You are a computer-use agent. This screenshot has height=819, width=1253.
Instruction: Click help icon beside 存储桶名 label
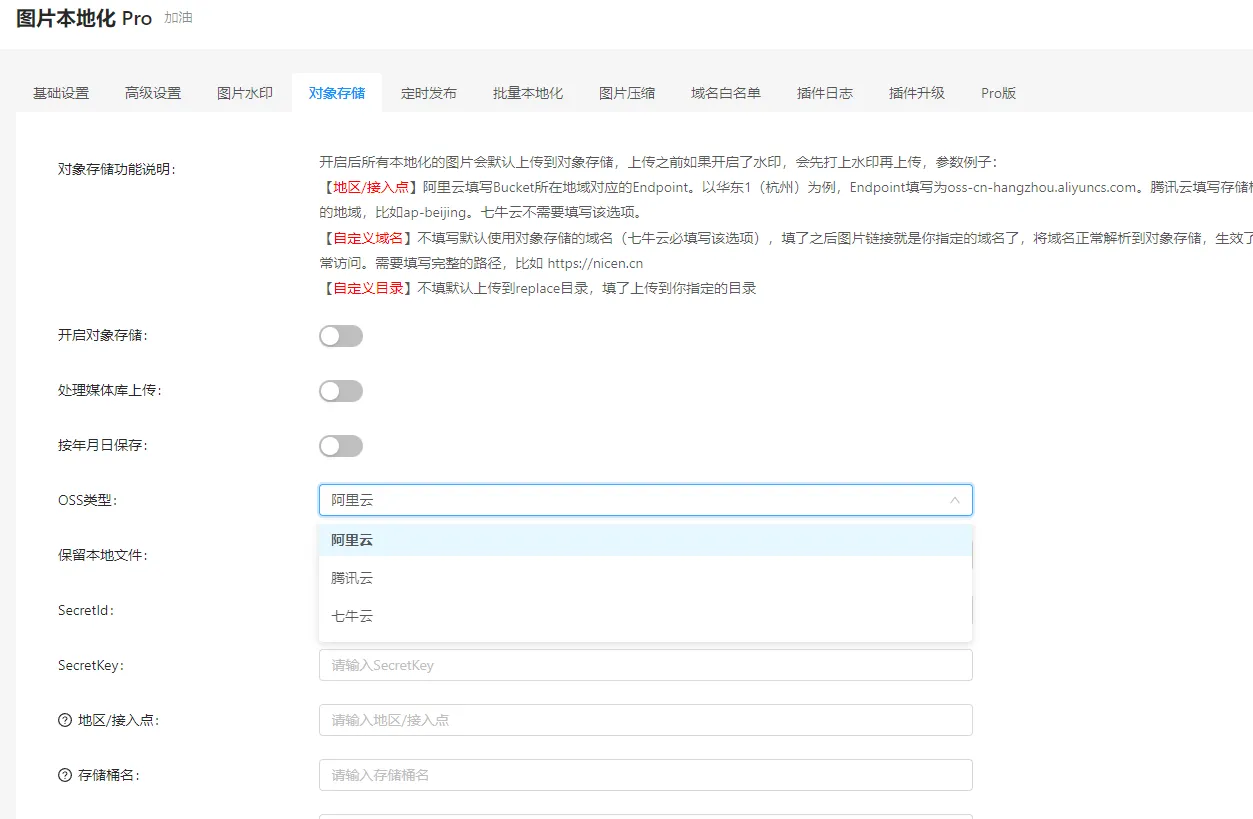tap(66, 775)
